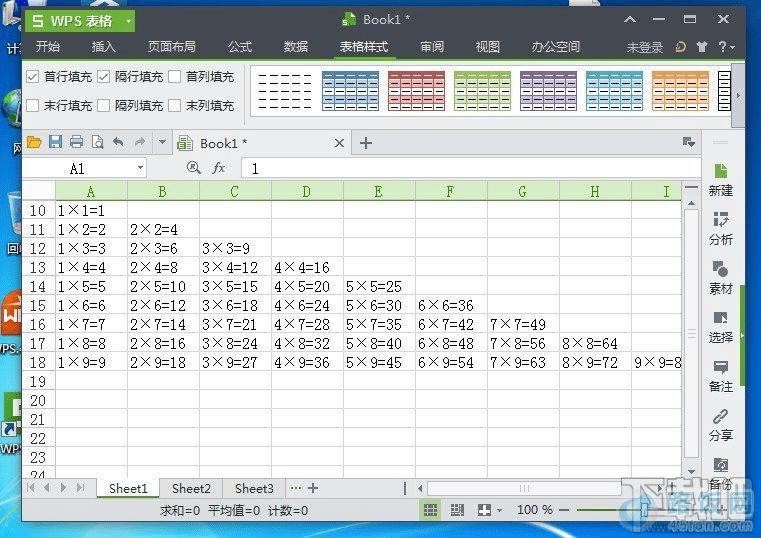Image resolution: width=761 pixels, height=538 pixels.
Task: Open the 新建 sidebar tool
Action: 721,180
